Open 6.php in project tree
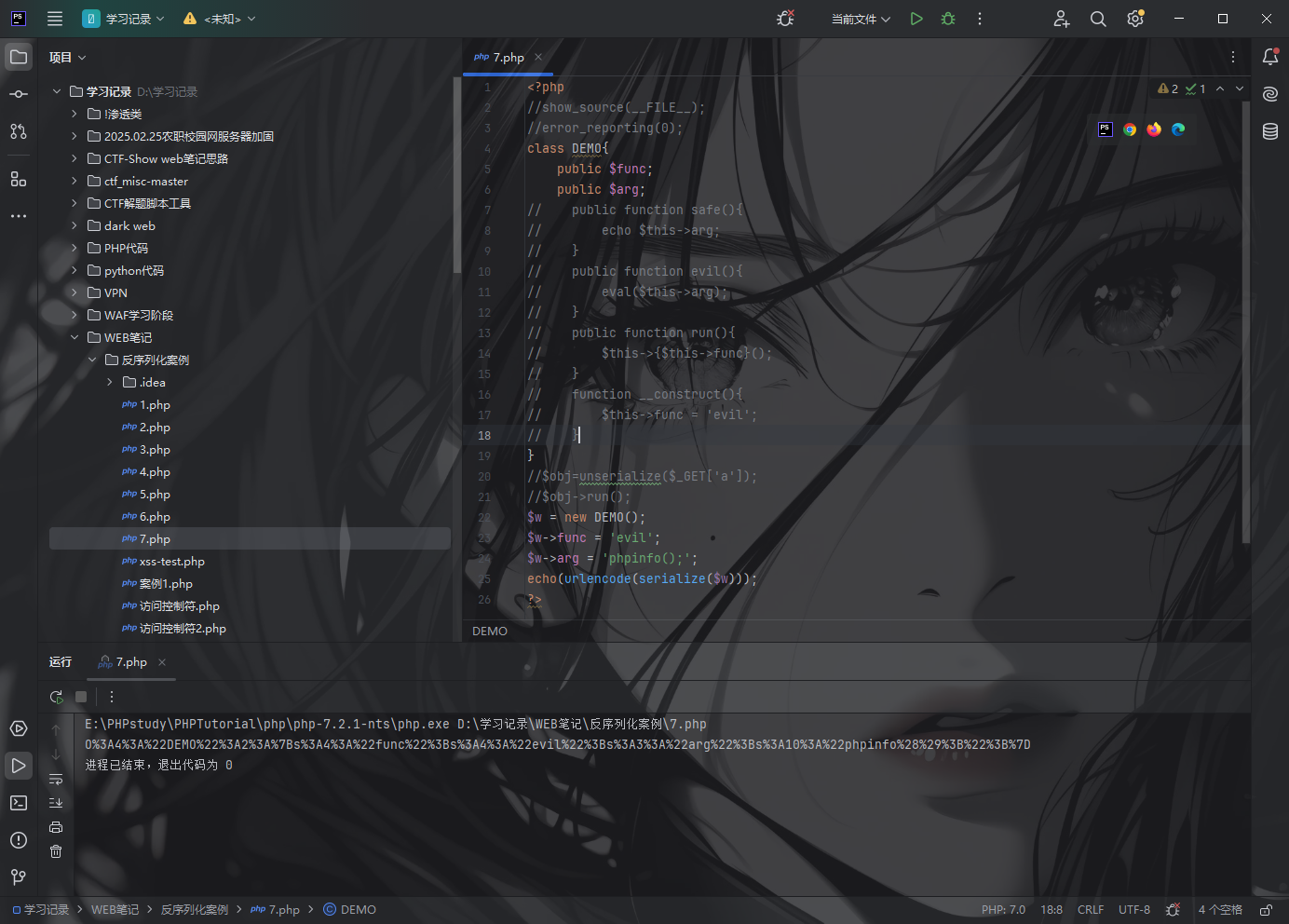Viewport: 1289px width, 924px height. click(x=155, y=517)
